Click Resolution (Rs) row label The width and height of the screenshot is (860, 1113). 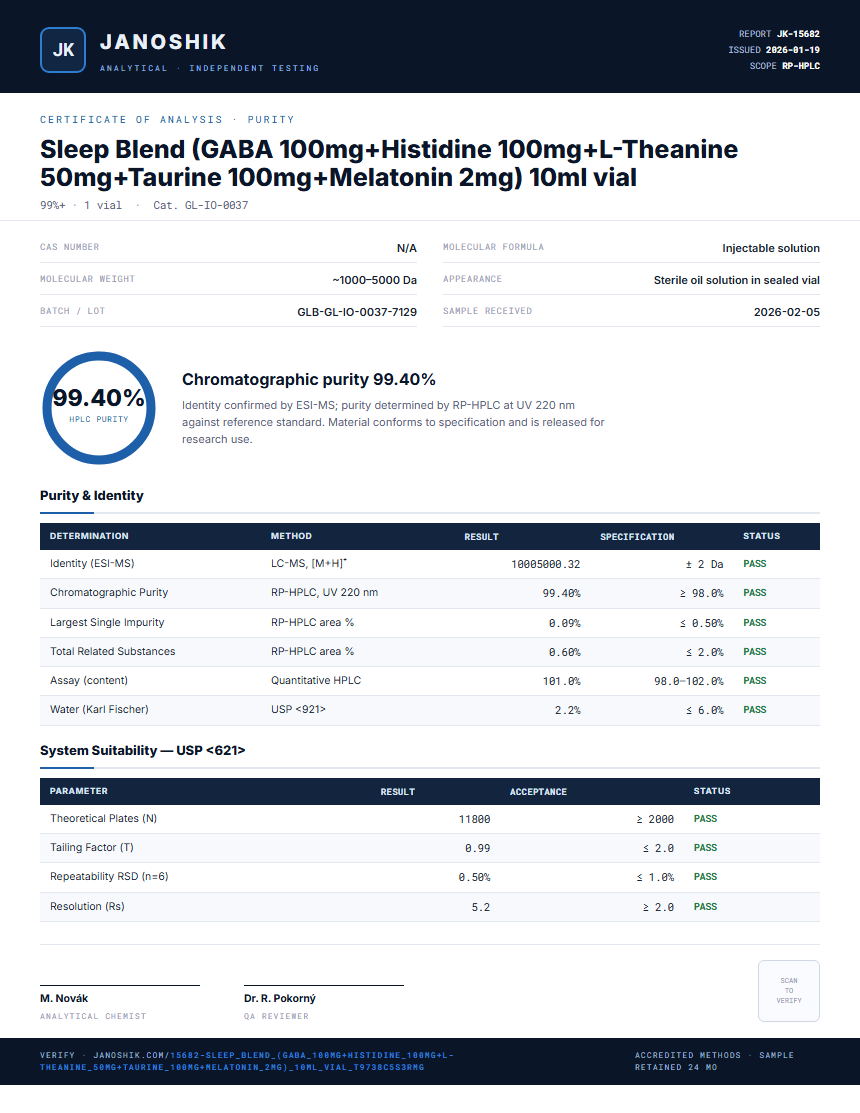click(x=87, y=906)
